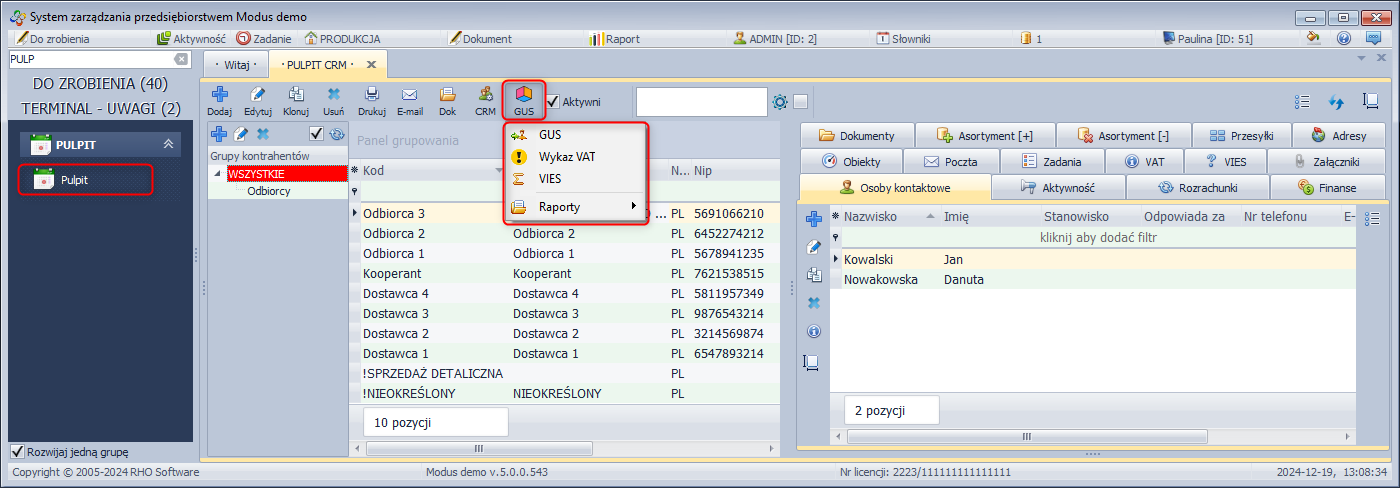Switch to the Rozrachunki tab
The height and width of the screenshot is (488, 1400).
click(1197, 187)
